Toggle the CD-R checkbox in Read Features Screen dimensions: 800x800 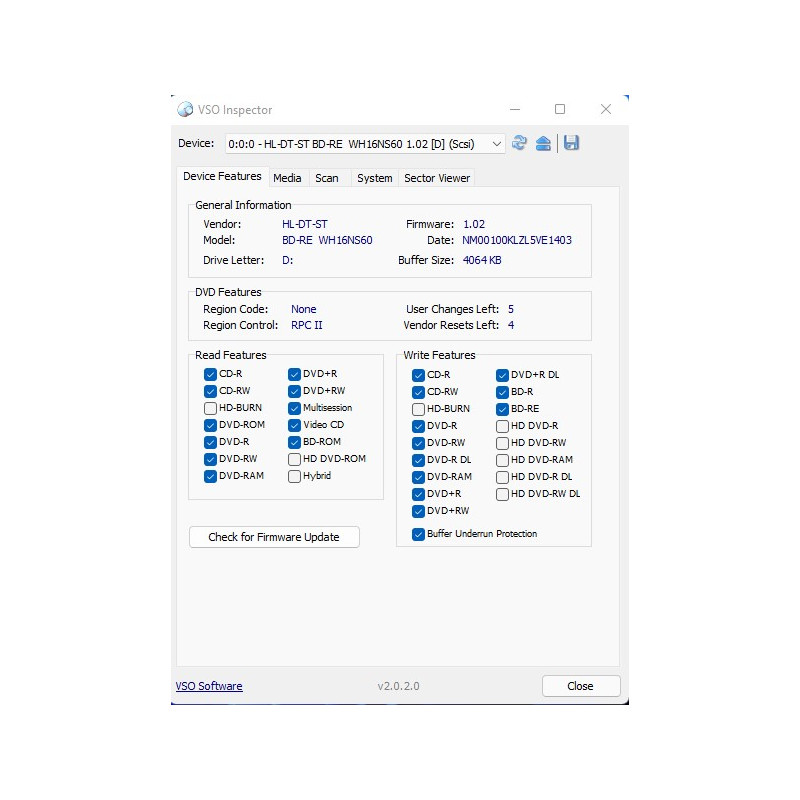[x=210, y=374]
